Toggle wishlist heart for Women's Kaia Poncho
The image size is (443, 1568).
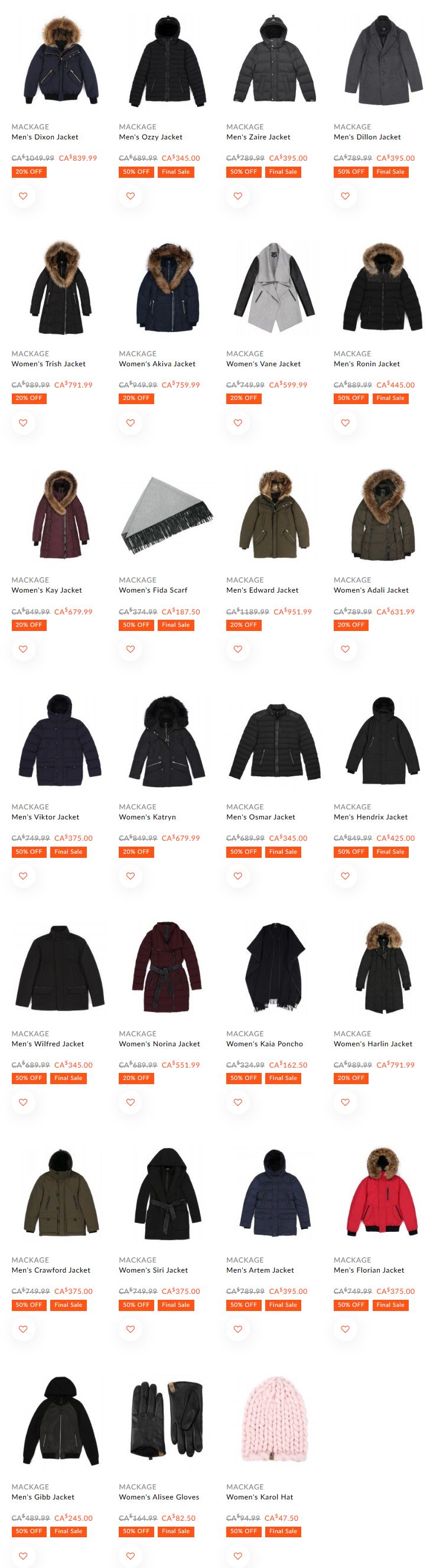click(238, 1102)
